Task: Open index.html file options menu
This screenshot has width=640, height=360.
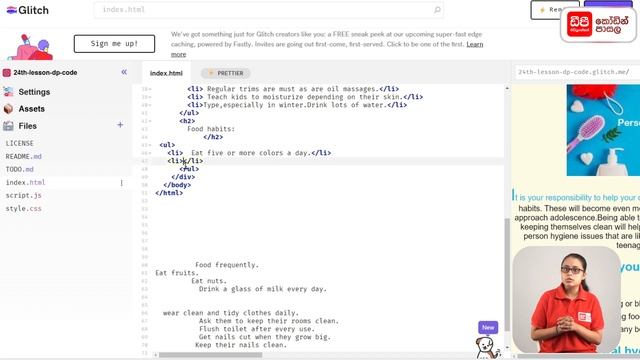Action: click(121, 183)
